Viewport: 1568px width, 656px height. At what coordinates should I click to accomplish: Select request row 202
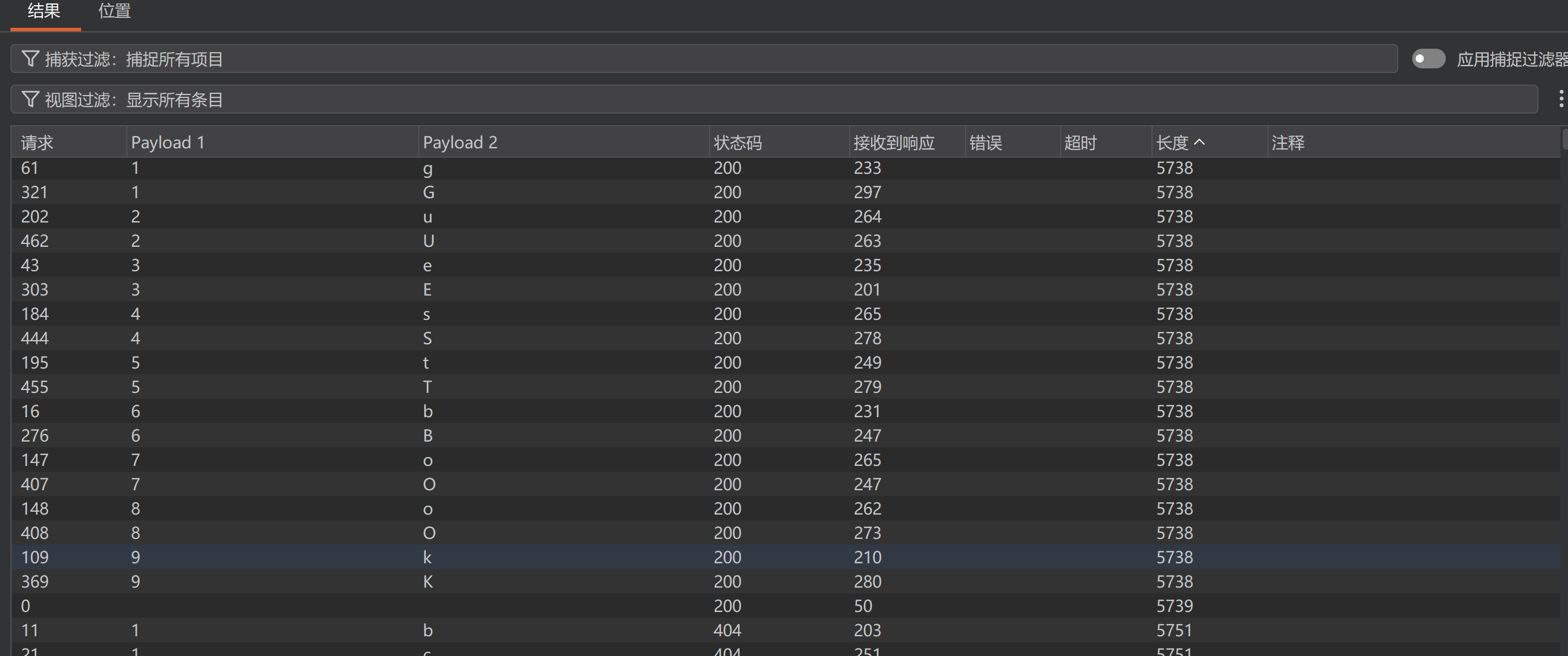pyautogui.click(x=785, y=217)
